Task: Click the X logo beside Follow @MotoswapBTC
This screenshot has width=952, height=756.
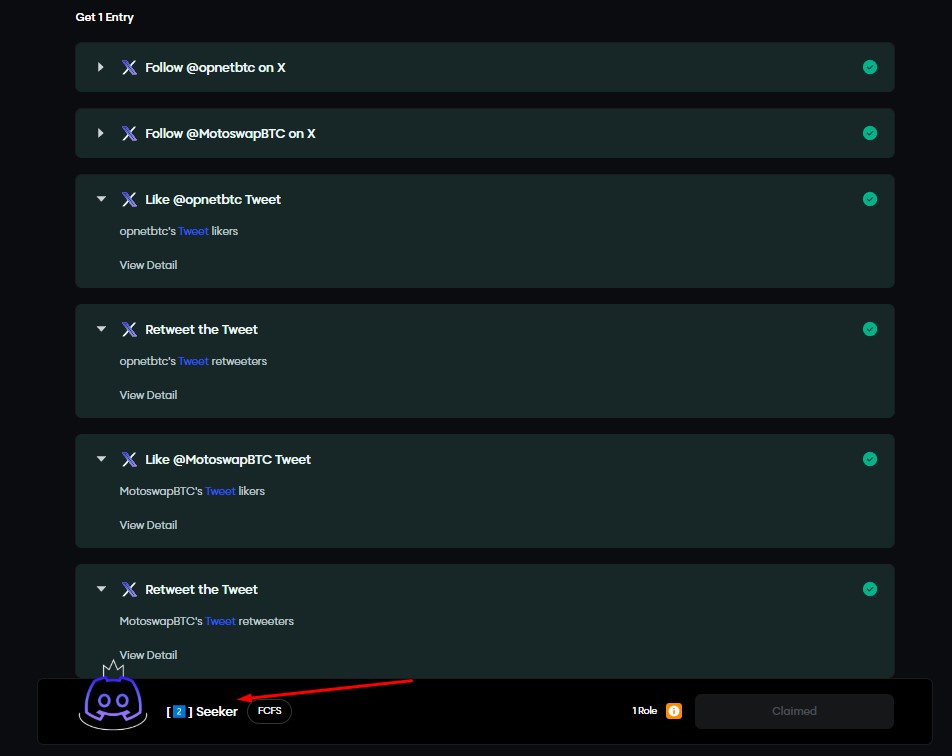Action: [129, 134]
